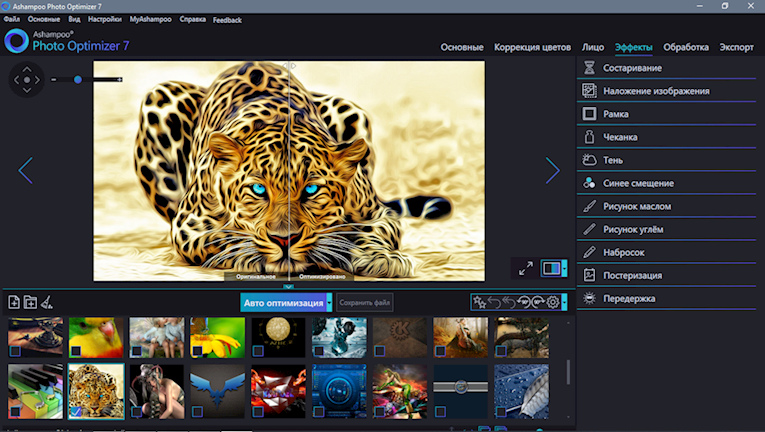This screenshot has width=765, height=432.
Task: Click the Рисунок углём pencil icon
Action: click(589, 229)
